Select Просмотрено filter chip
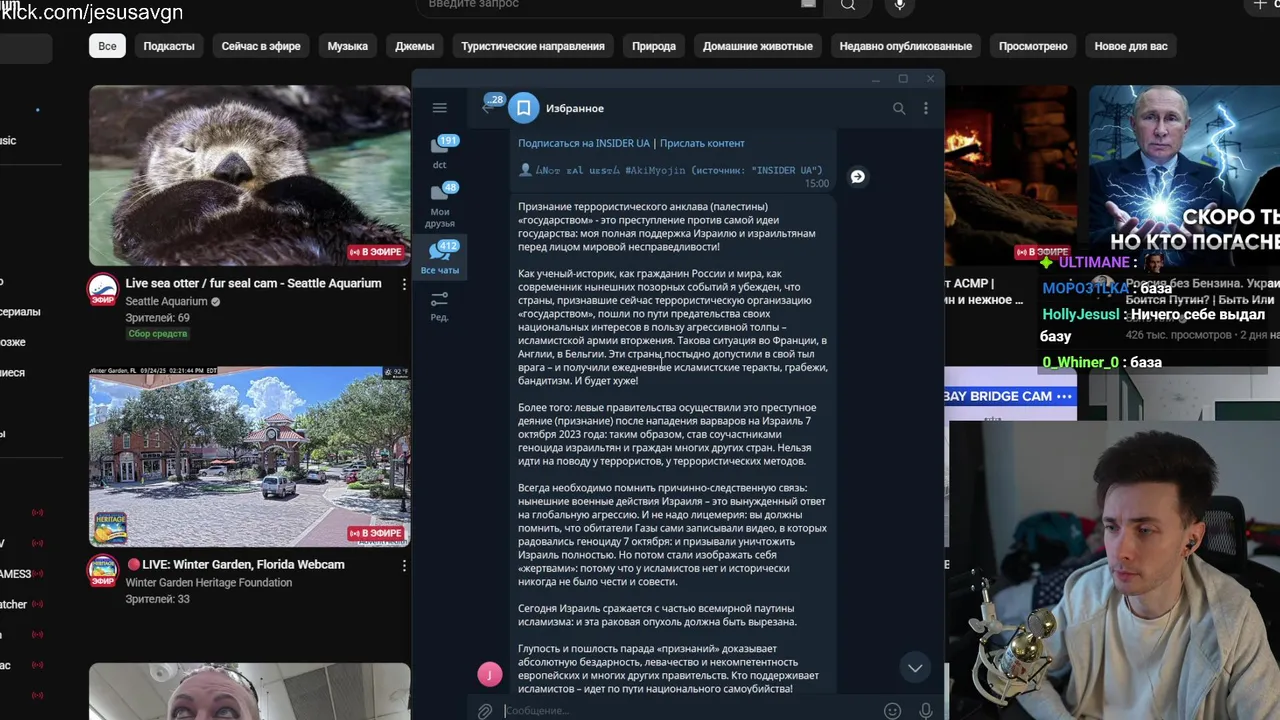1280x720 pixels. pyautogui.click(x=1033, y=46)
